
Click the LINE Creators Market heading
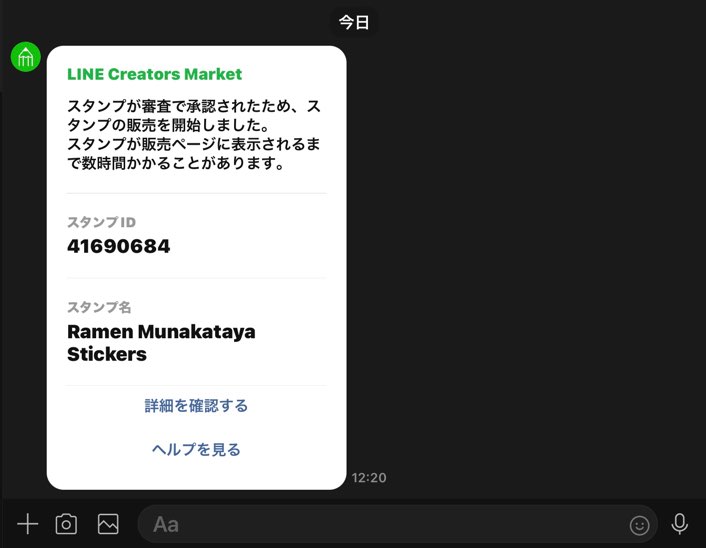[154, 74]
